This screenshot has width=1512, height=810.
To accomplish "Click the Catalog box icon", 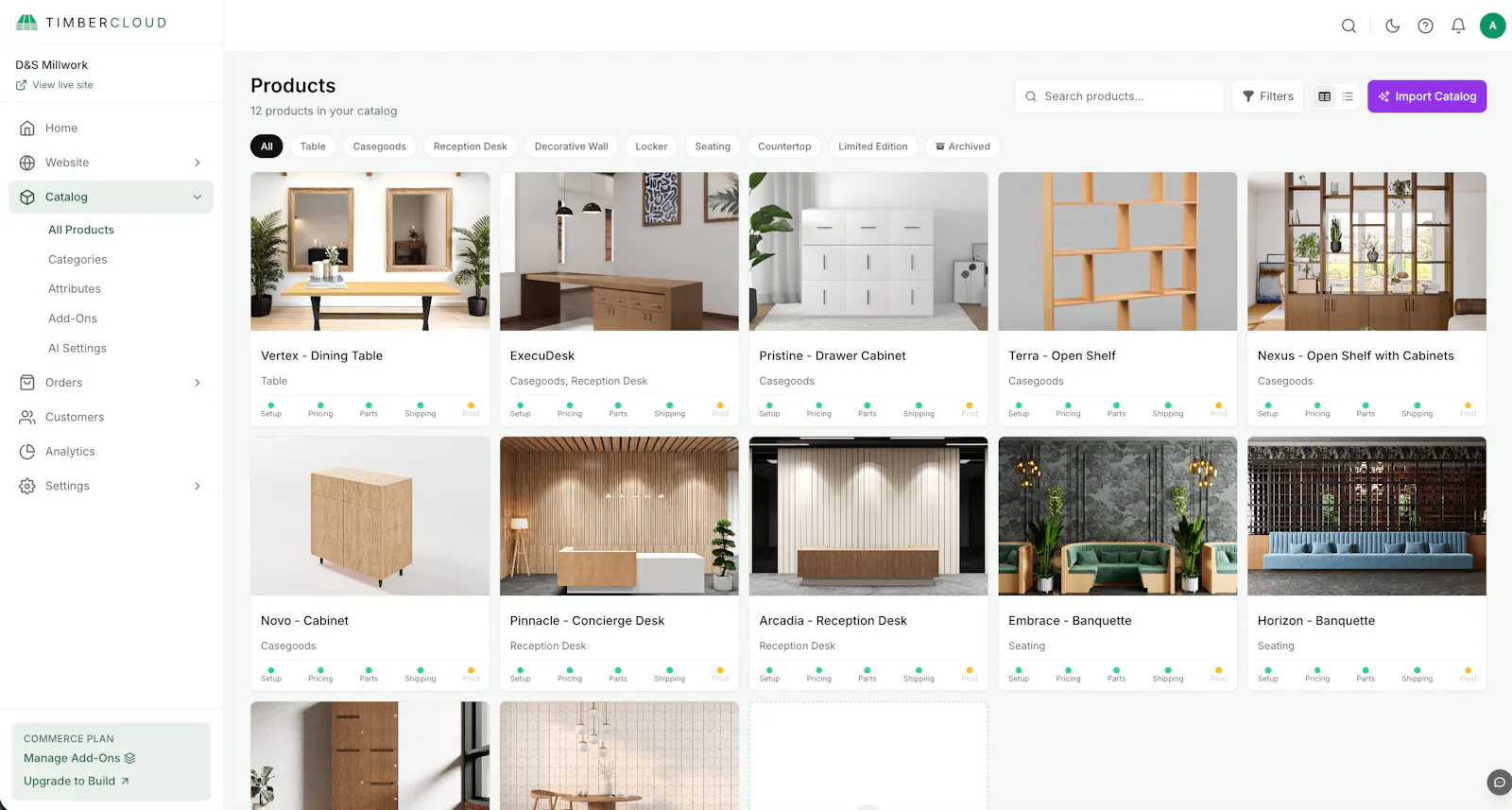I will pos(27,197).
